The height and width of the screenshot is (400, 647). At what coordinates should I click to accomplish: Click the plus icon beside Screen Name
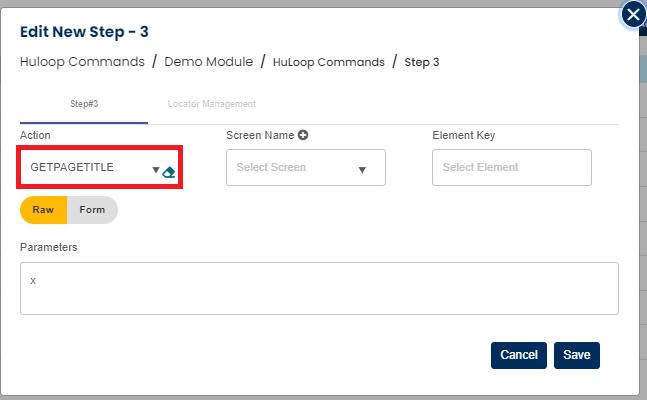(302, 136)
